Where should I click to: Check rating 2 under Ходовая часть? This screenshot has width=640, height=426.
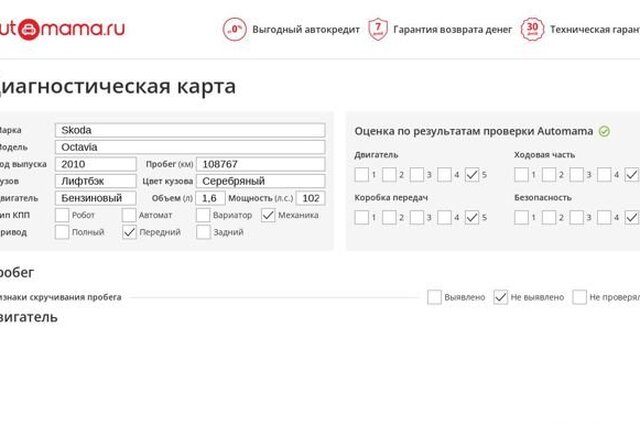click(x=549, y=175)
